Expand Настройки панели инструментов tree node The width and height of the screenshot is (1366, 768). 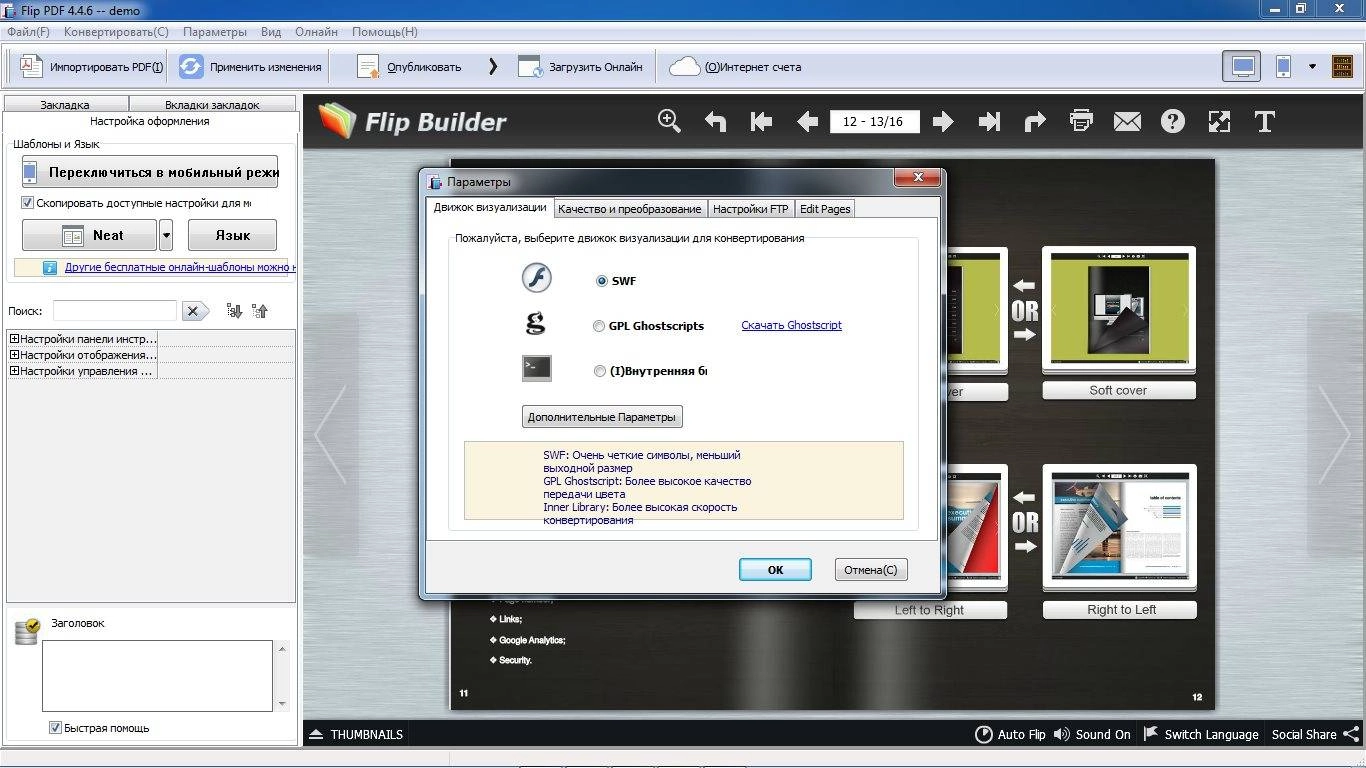click(x=15, y=339)
